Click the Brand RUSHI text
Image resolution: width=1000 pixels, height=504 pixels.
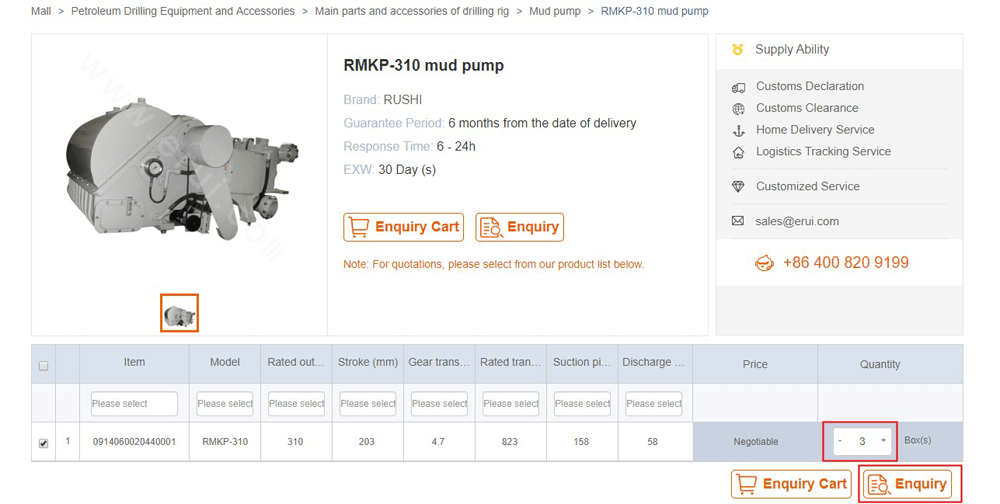tap(383, 100)
